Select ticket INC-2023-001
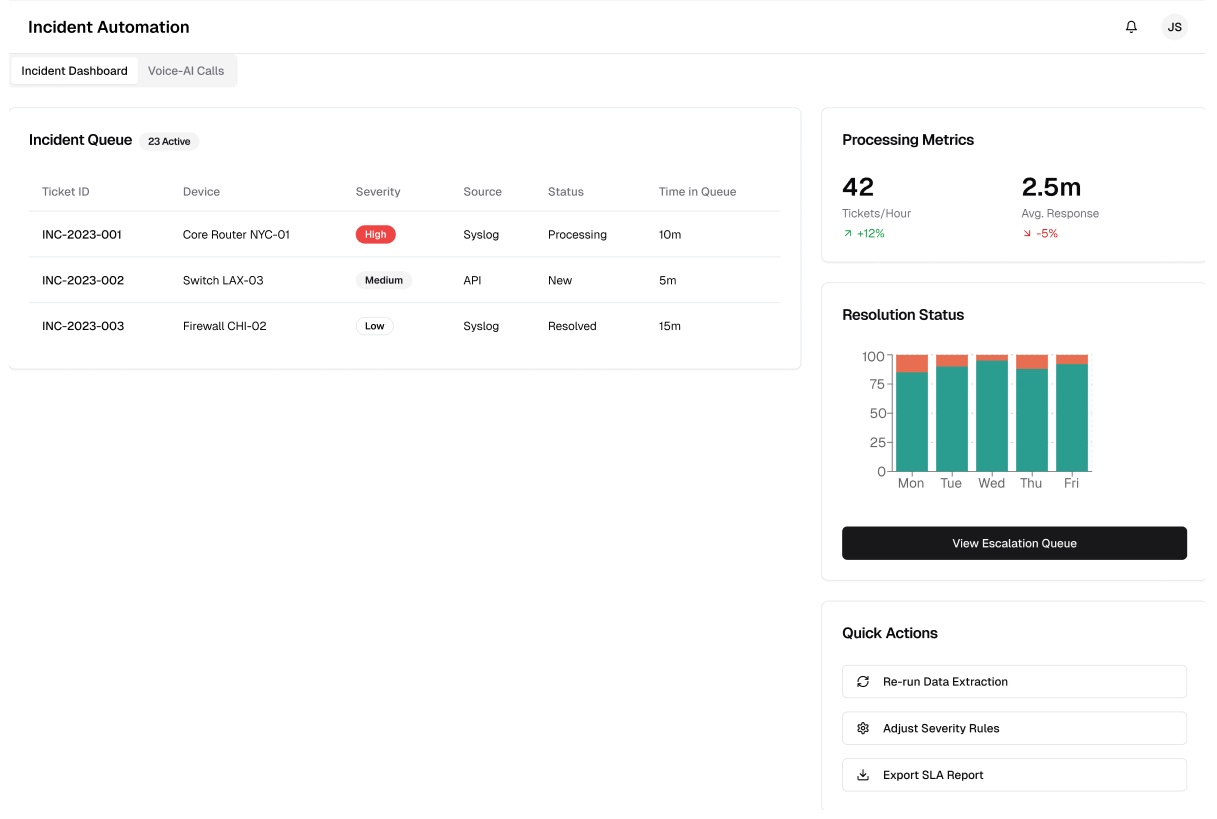This screenshot has width=1217, height=819. [82, 235]
